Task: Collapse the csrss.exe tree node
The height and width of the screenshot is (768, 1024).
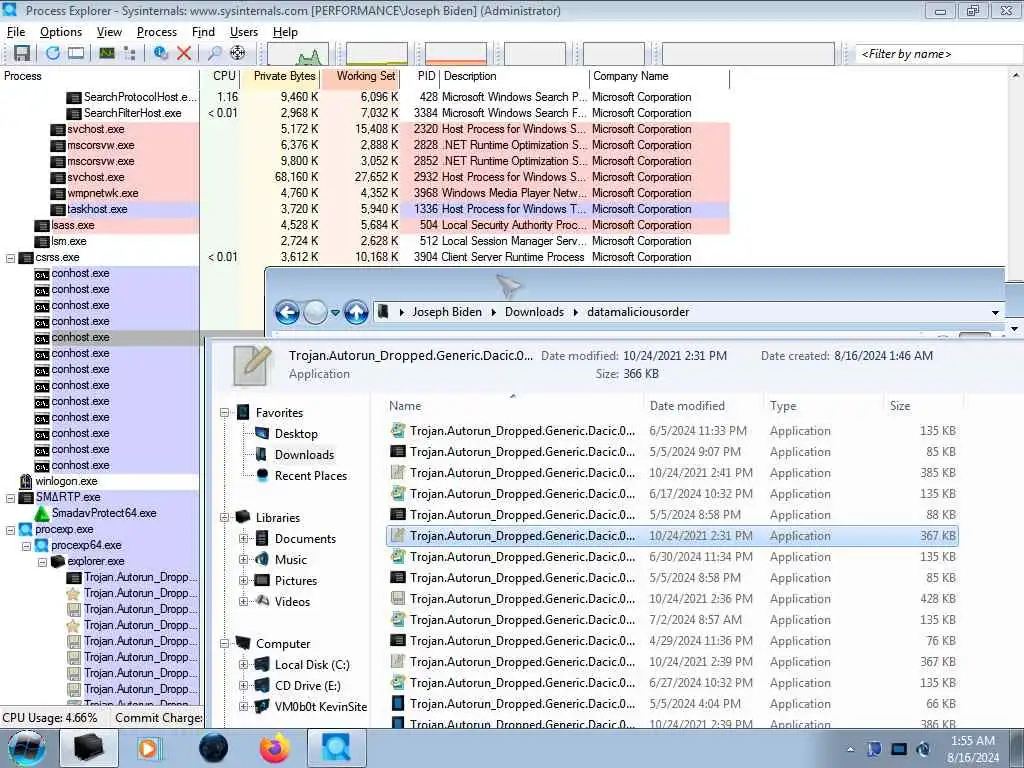Action: (10, 258)
